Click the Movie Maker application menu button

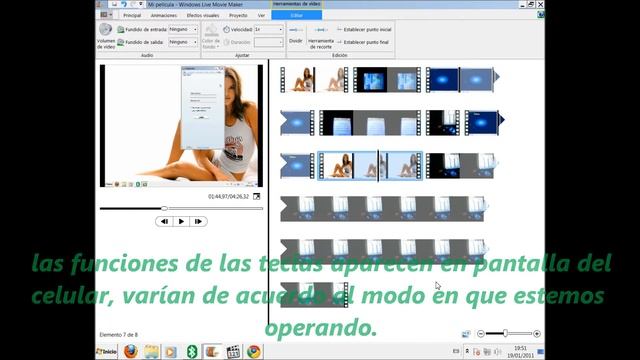[106, 15]
